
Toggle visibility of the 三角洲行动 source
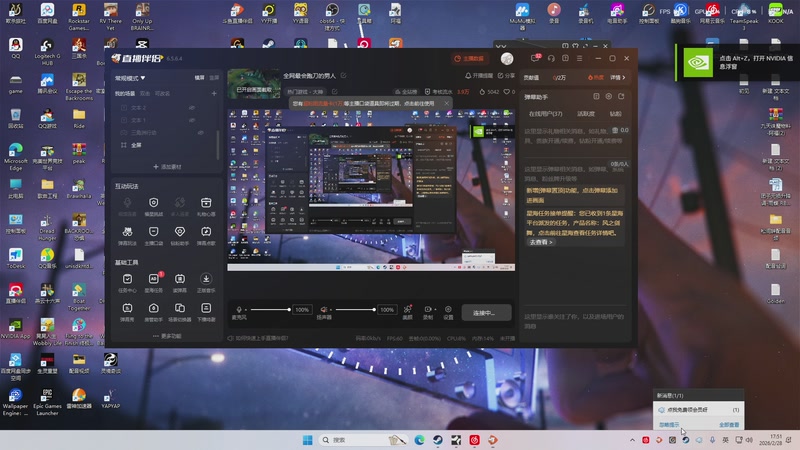coord(201,132)
